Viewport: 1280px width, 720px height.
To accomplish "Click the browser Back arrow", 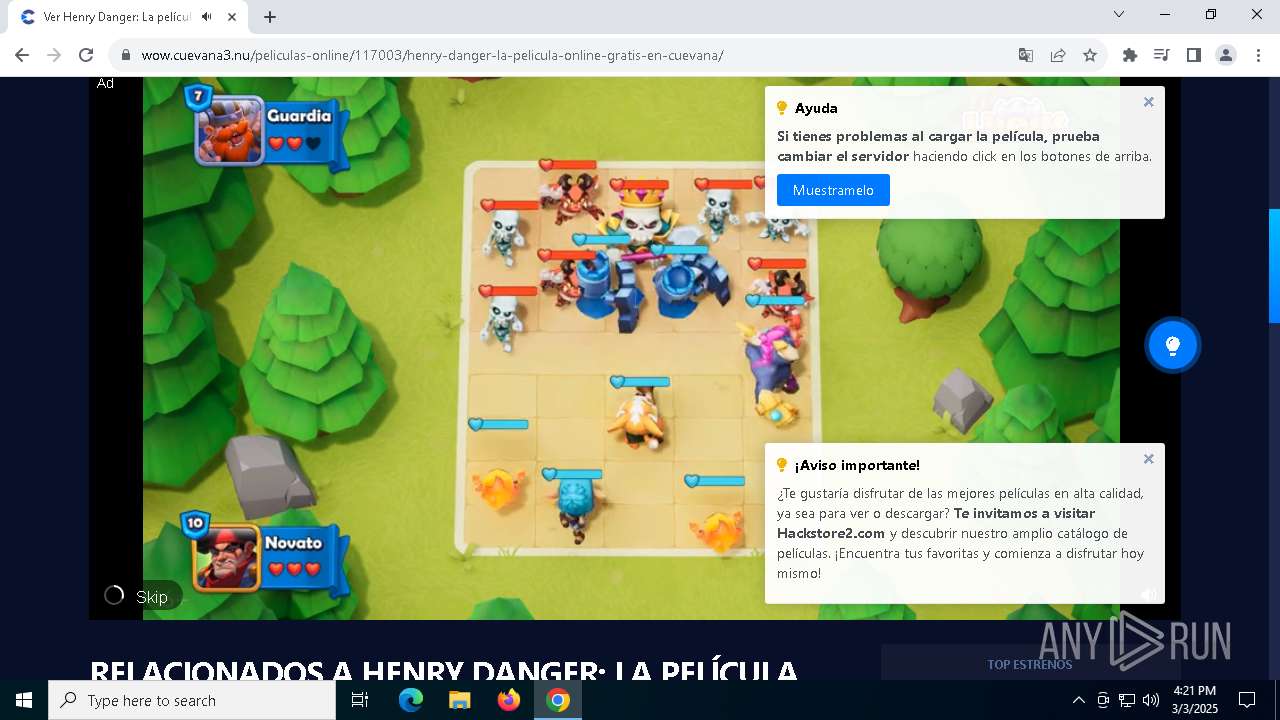I will click(x=22, y=55).
